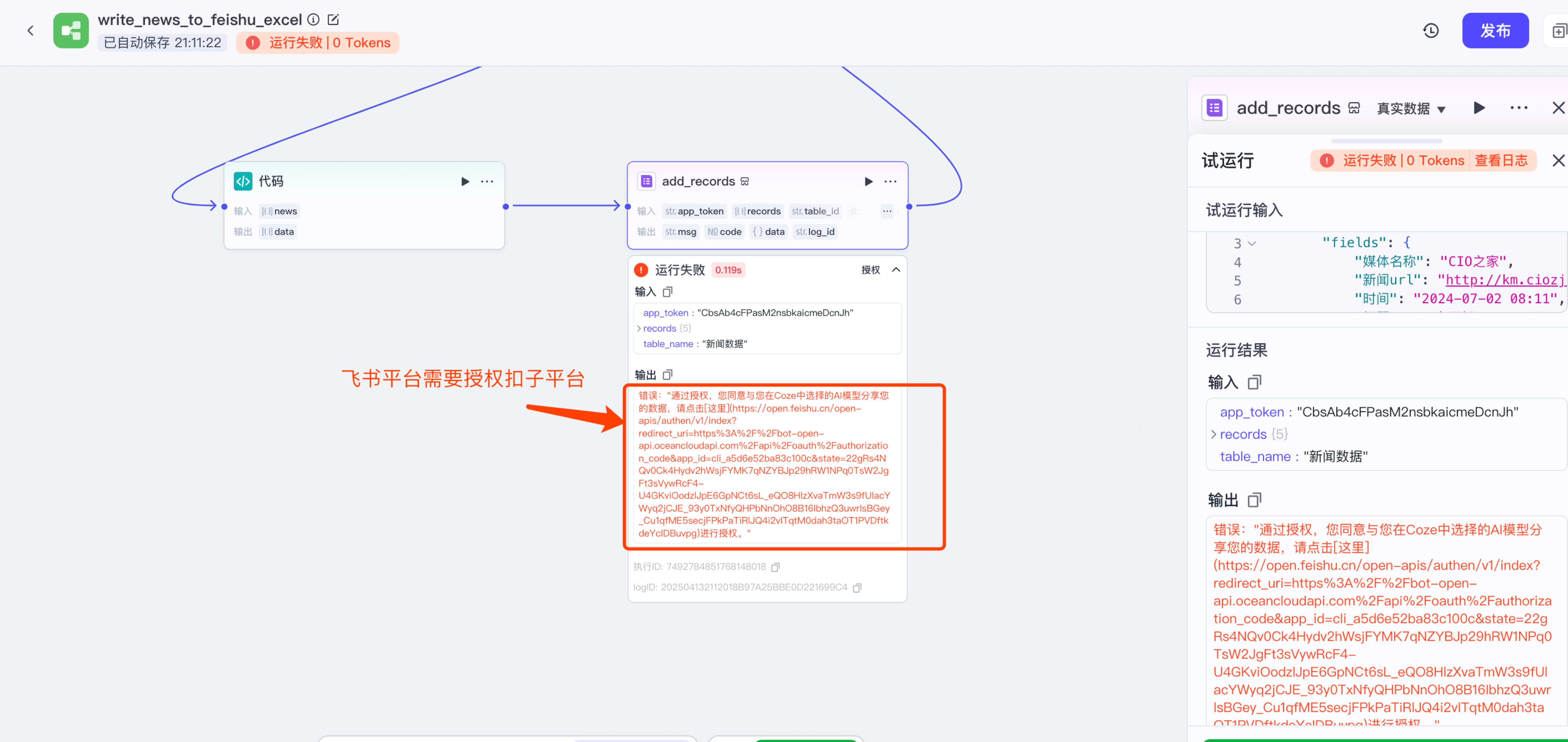Click the 发布 publish button

click(x=1495, y=30)
